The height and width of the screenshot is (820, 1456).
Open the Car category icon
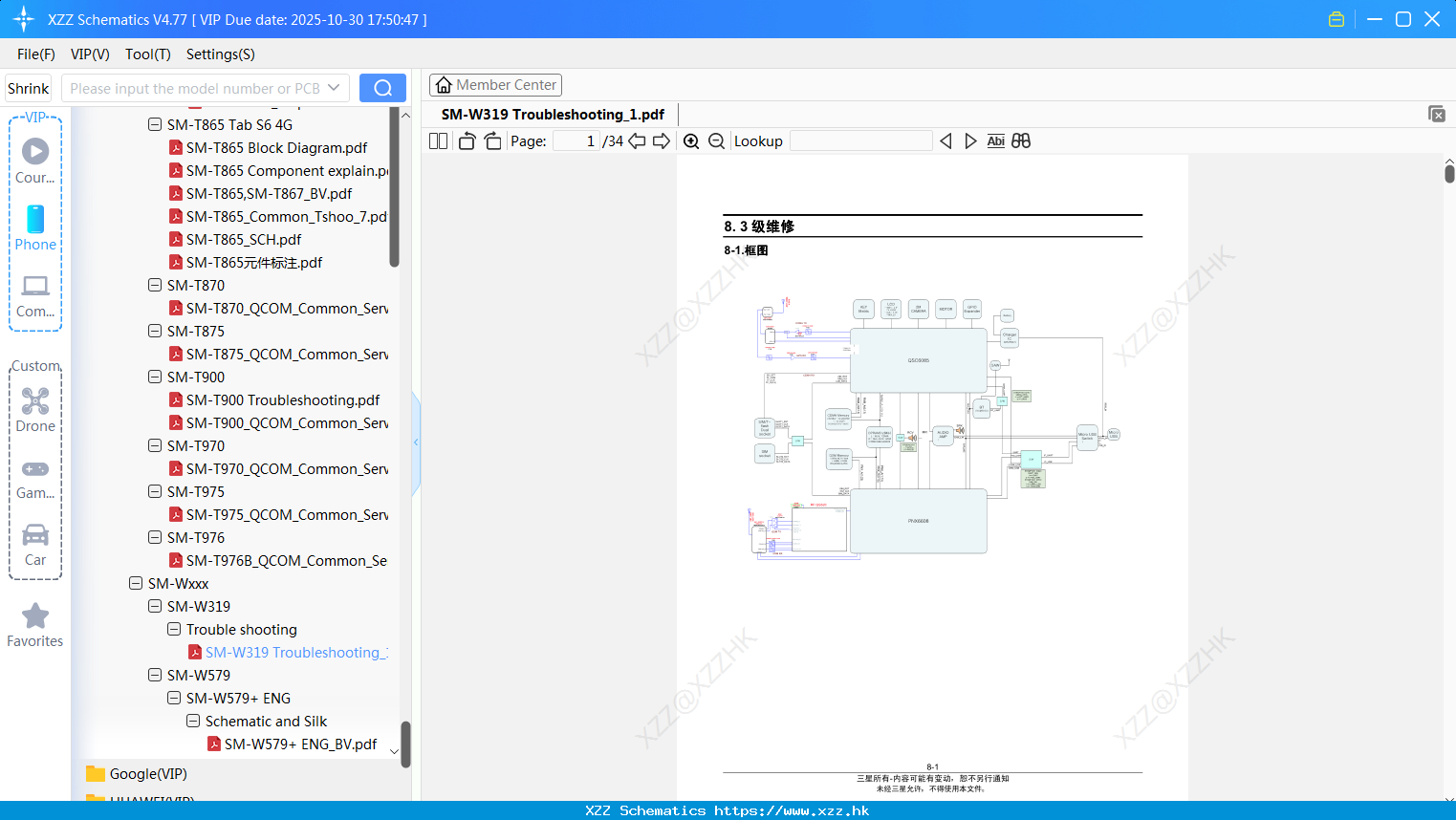35,545
